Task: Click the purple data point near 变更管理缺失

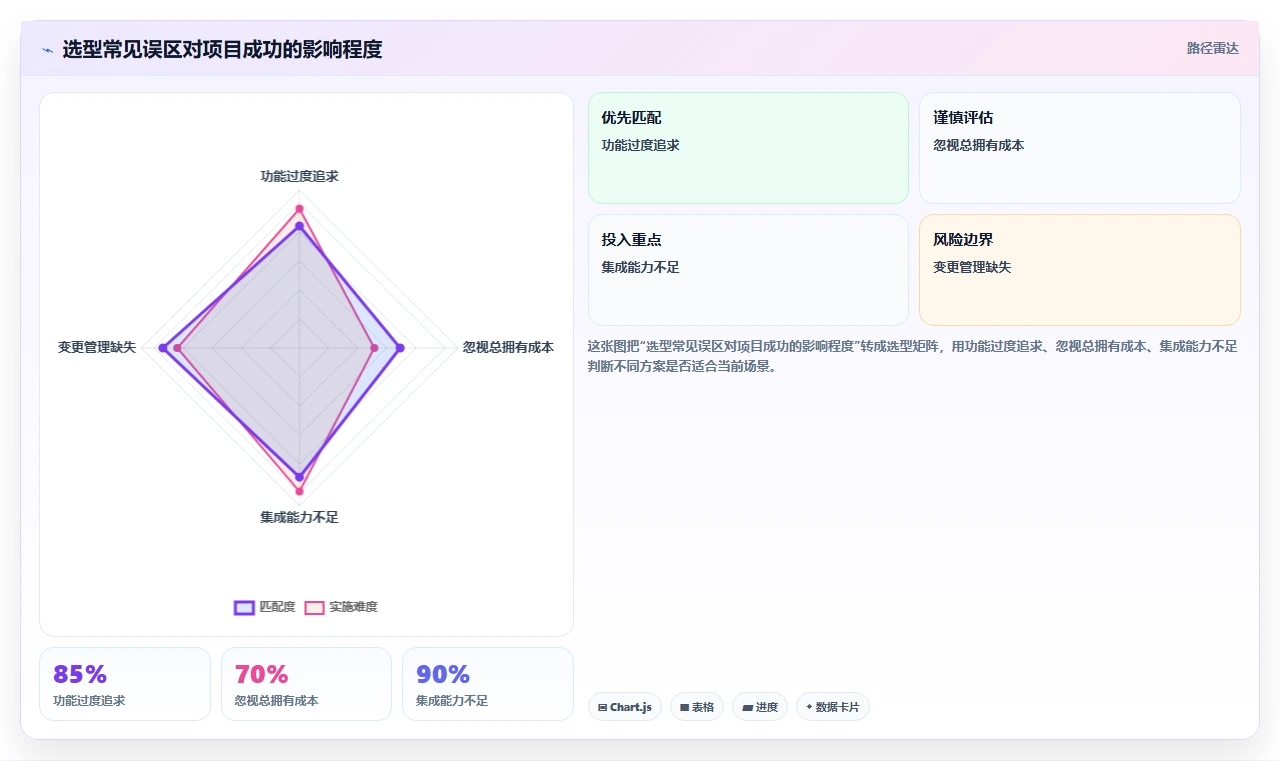Action: pyautogui.click(x=162, y=347)
